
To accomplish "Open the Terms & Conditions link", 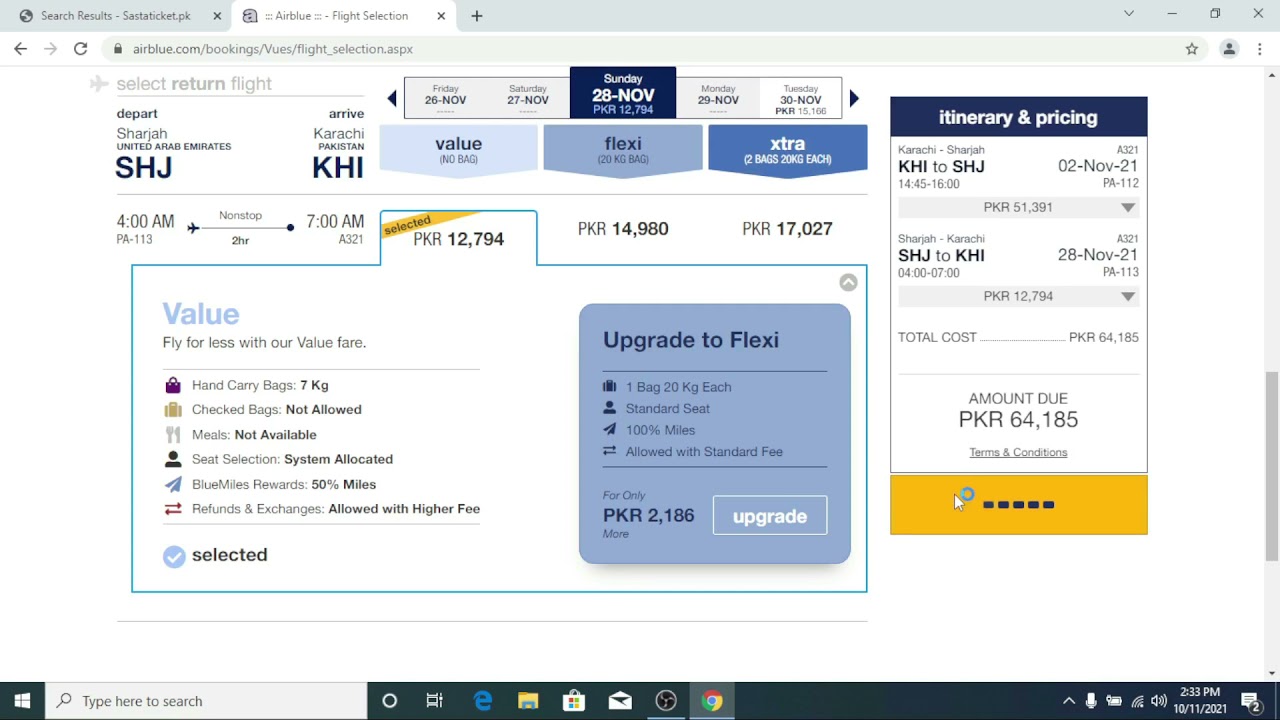I will pos(1018,452).
